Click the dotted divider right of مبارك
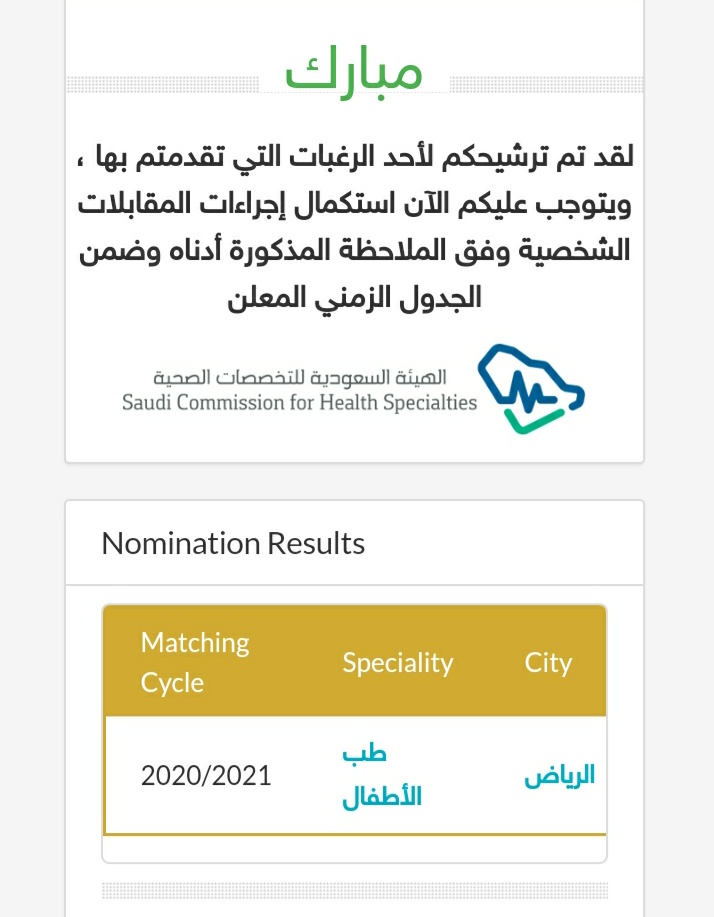This screenshot has height=917, width=714. tap(546, 85)
